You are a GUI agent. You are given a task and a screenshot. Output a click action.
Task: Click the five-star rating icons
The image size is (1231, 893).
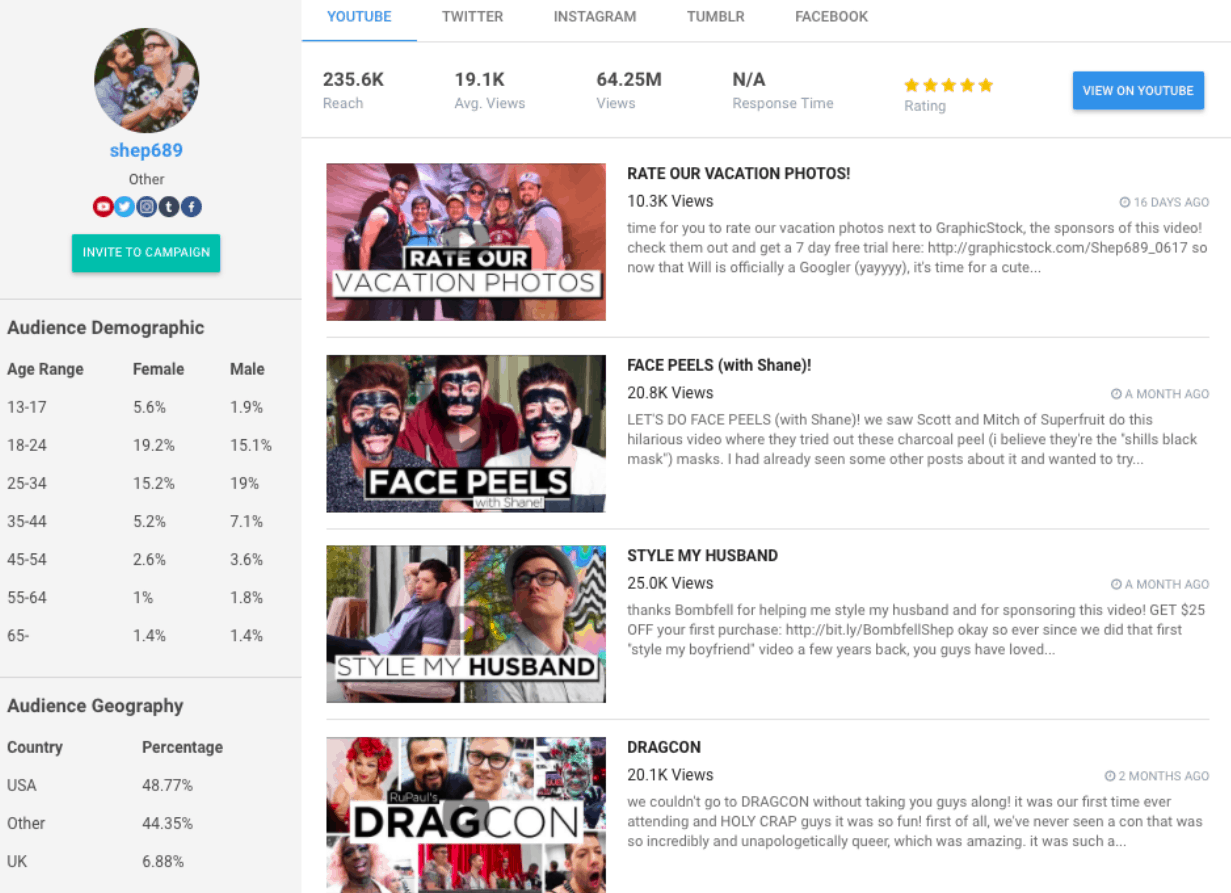[948, 85]
